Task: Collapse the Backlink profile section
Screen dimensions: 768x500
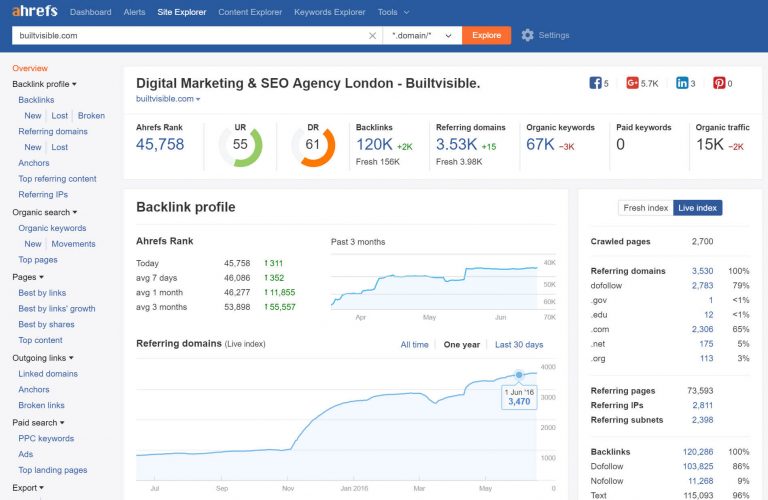Action: coord(44,84)
